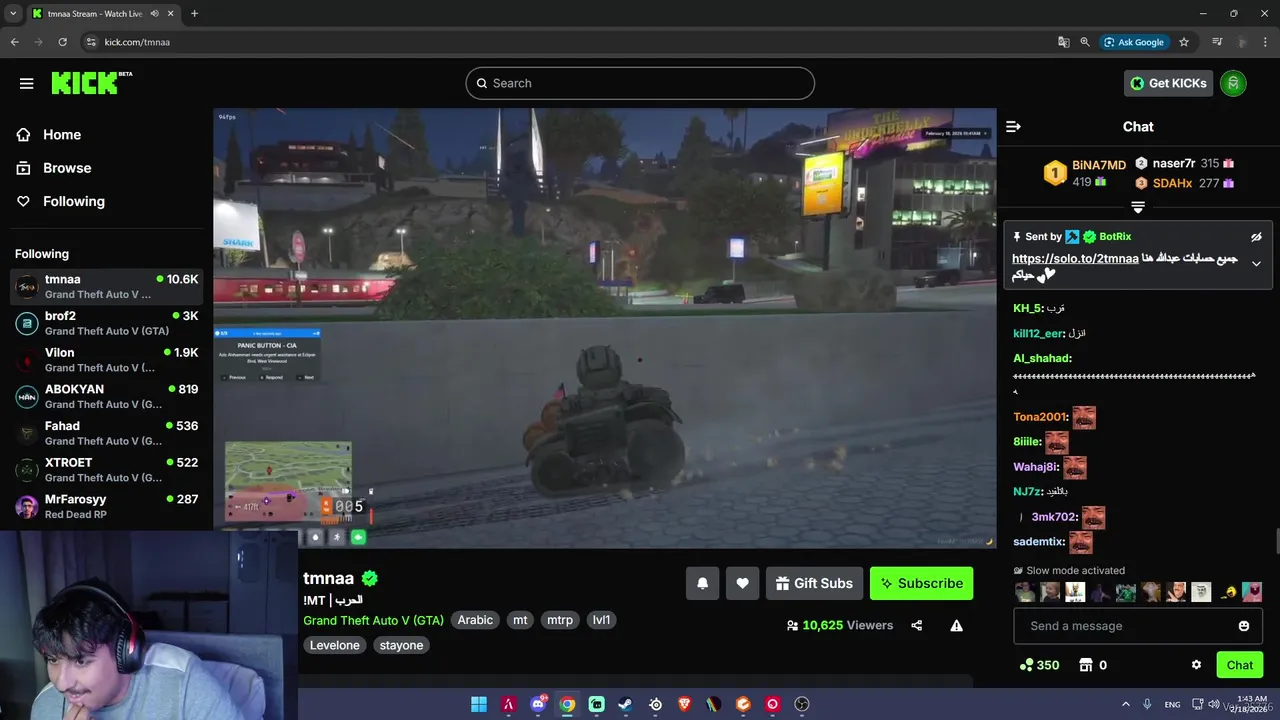Focus the Kick search box
Viewport: 1280px width, 720px height.
tap(640, 83)
